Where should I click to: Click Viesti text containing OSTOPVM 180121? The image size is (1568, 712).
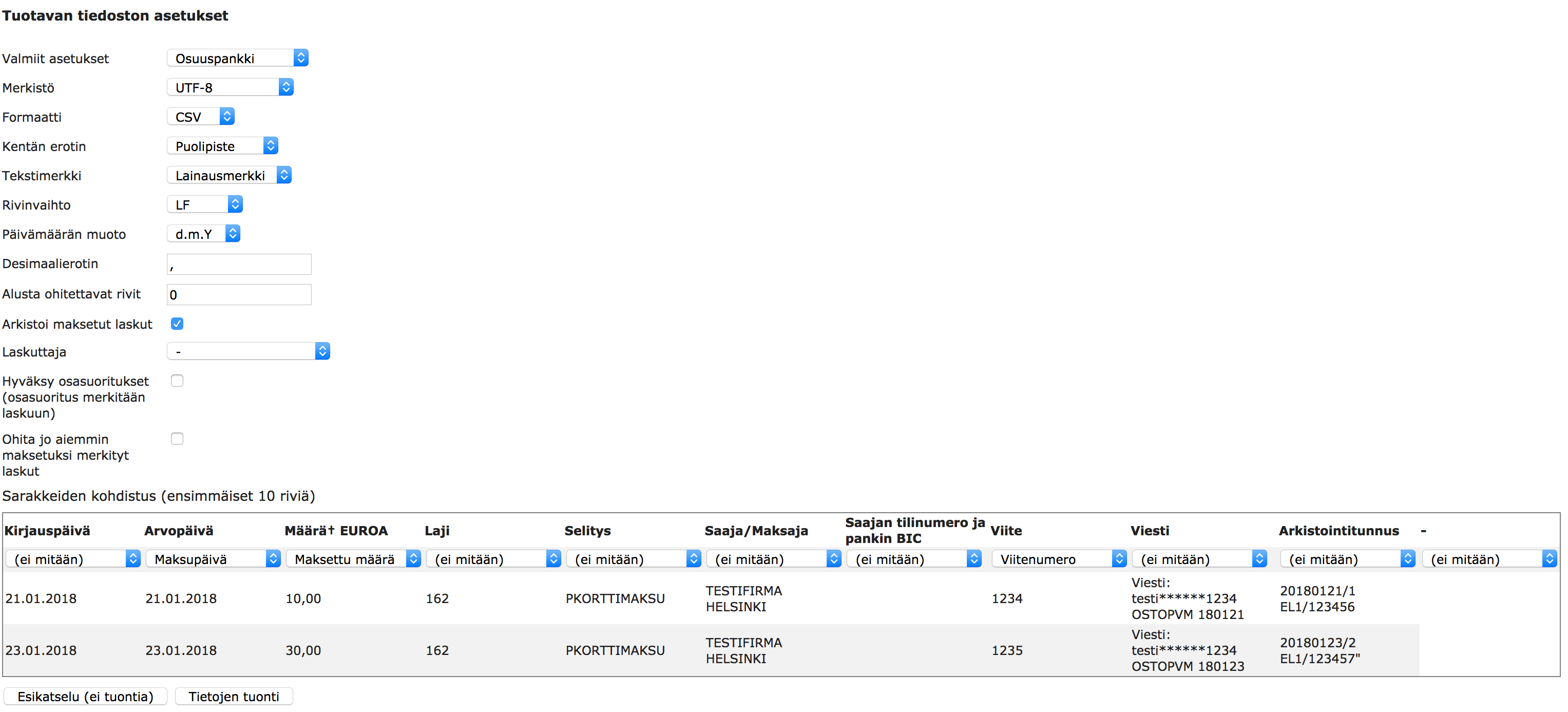[x=1188, y=598]
